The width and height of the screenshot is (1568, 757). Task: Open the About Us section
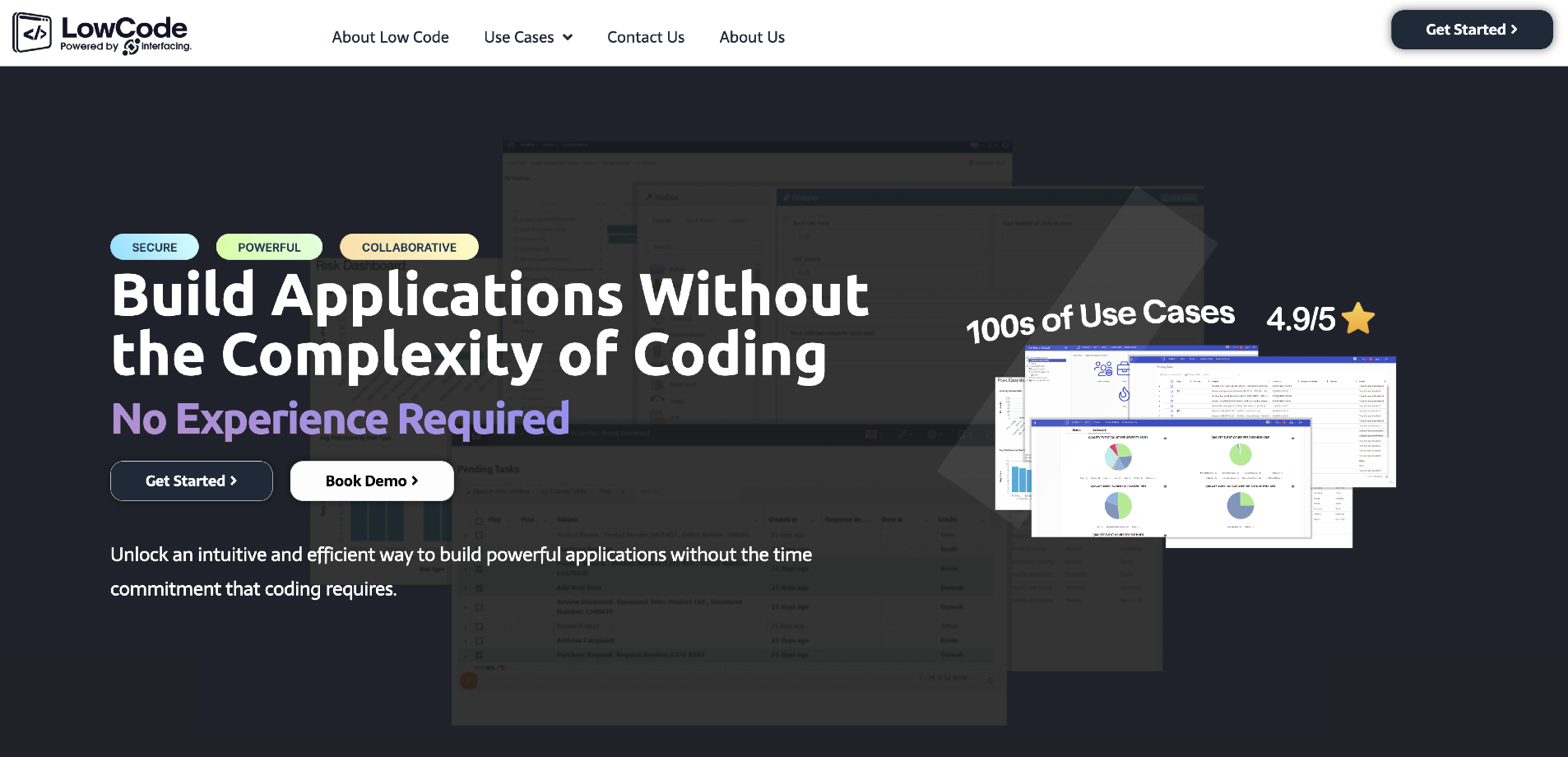751,37
